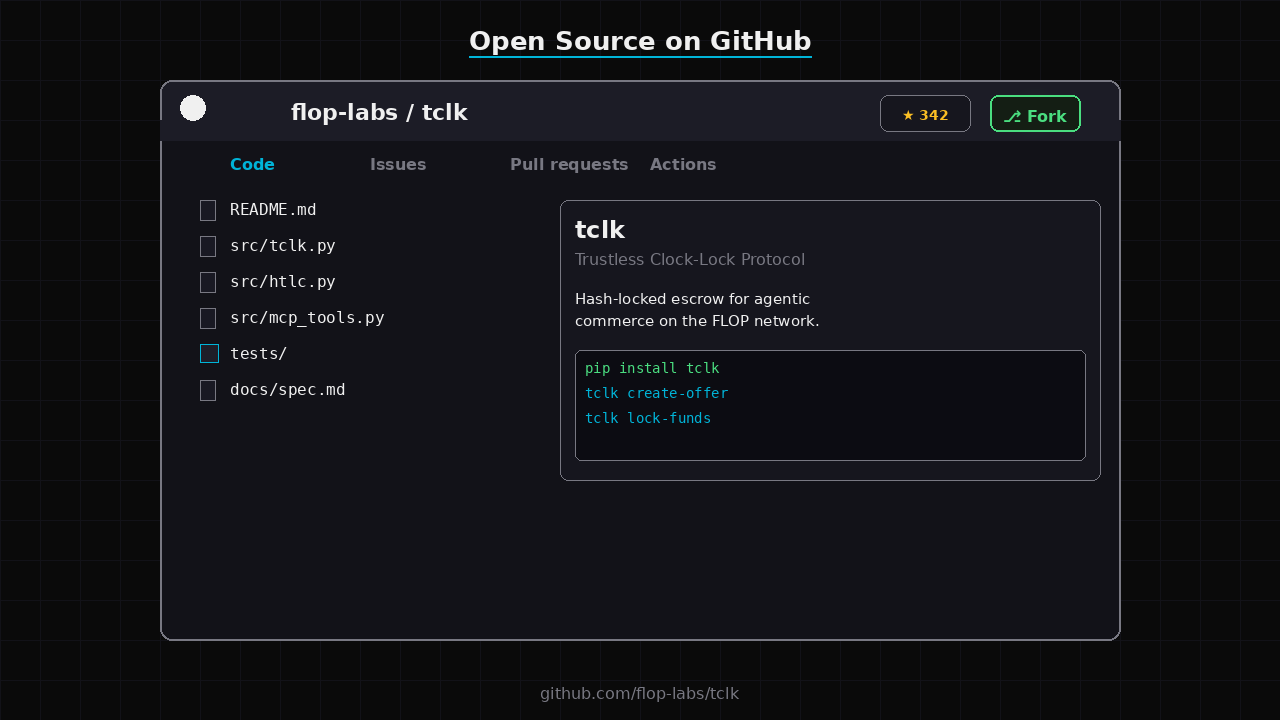Open the Actions tab
Image resolution: width=1280 pixels, height=720 pixels.
[683, 165]
